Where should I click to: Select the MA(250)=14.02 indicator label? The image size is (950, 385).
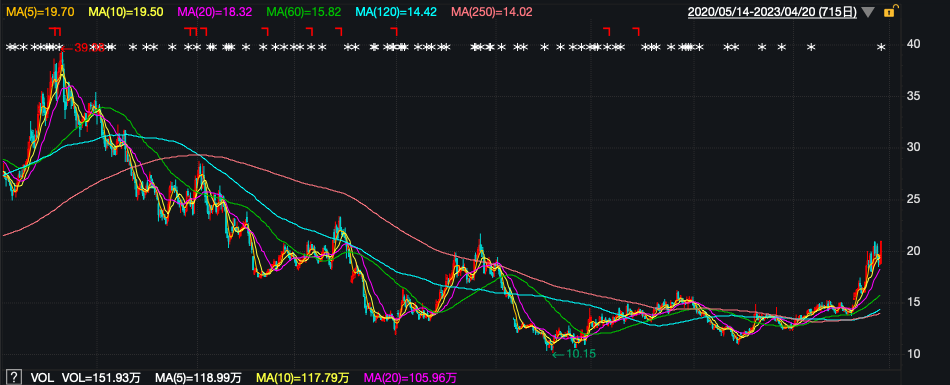(x=492, y=12)
